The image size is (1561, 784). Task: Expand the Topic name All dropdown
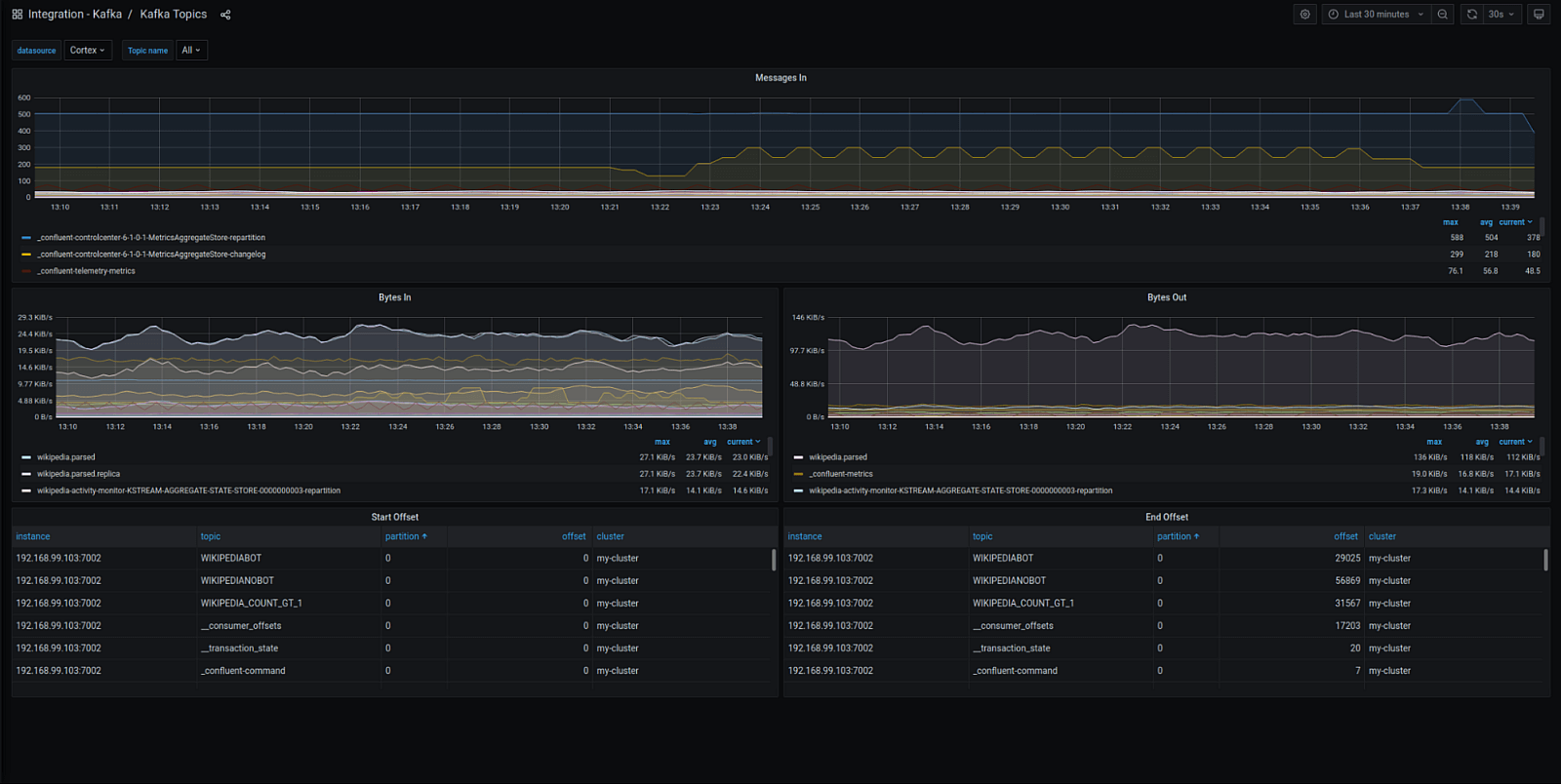(191, 51)
